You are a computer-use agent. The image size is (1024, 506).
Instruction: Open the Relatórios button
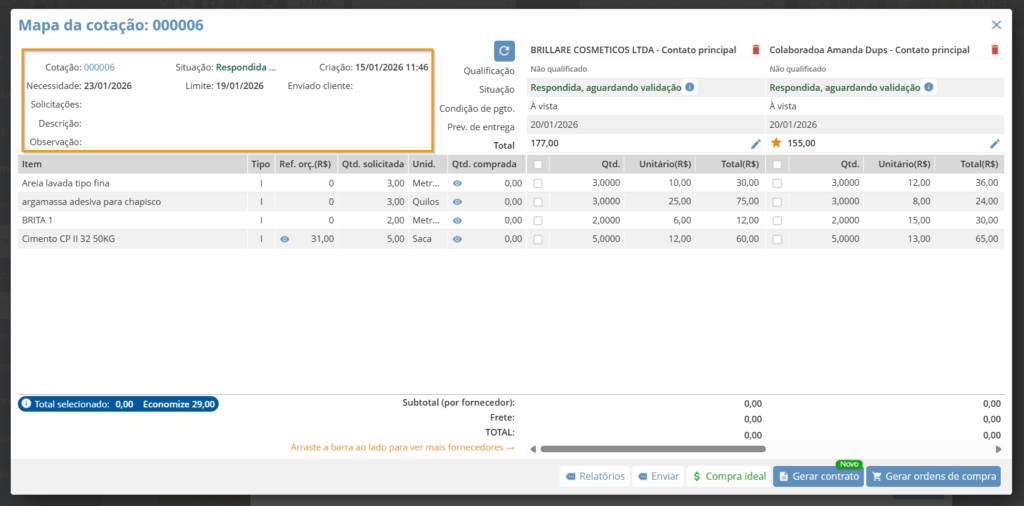(x=595, y=476)
